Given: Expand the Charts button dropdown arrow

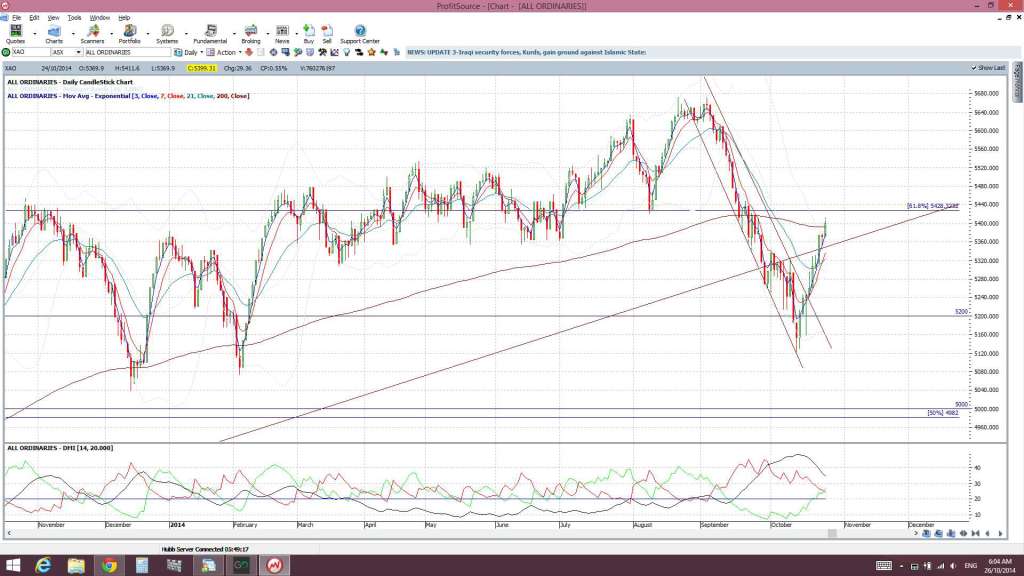Looking at the screenshot, I should point(73,34).
